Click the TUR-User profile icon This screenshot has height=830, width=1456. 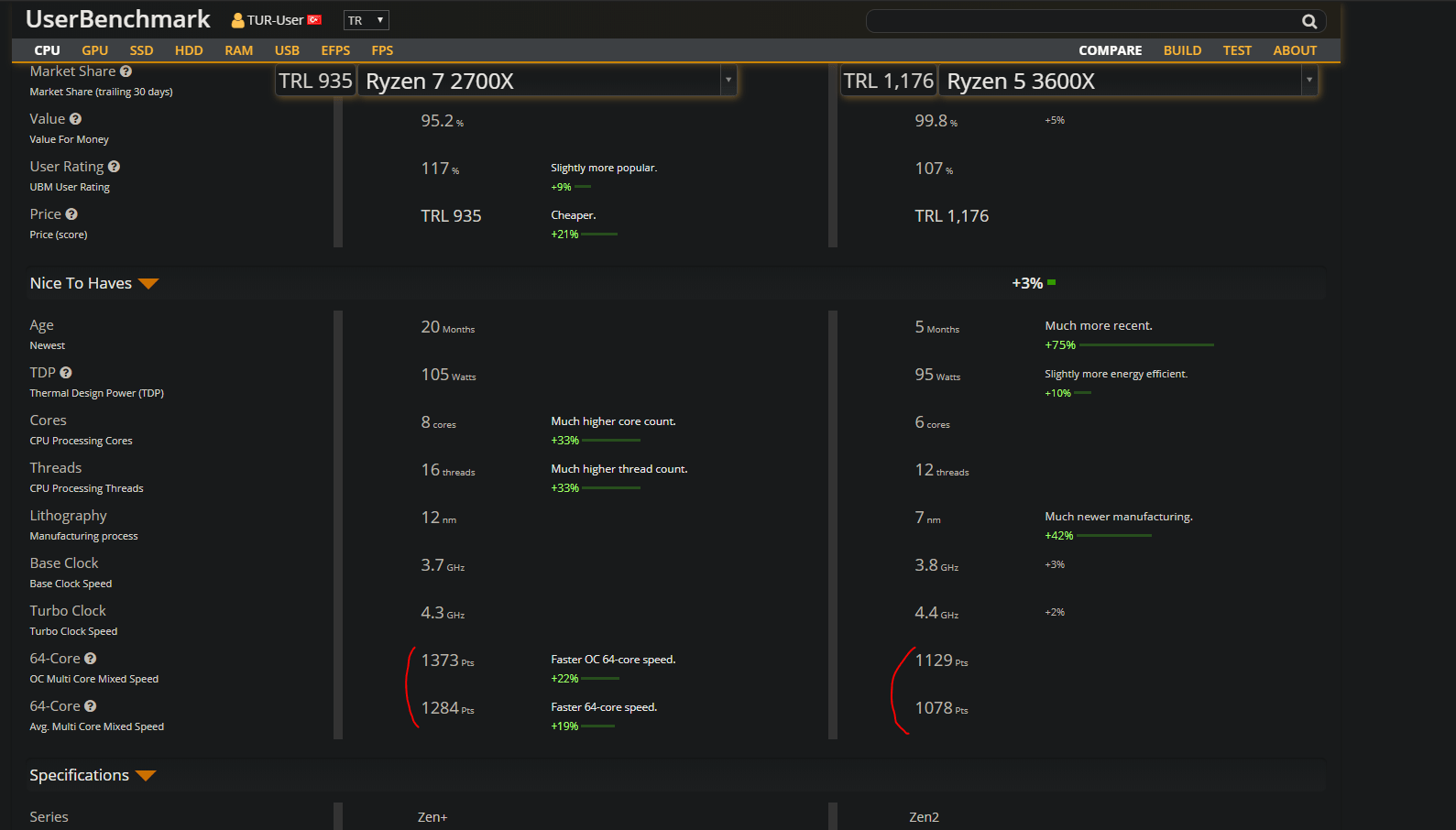tap(237, 20)
